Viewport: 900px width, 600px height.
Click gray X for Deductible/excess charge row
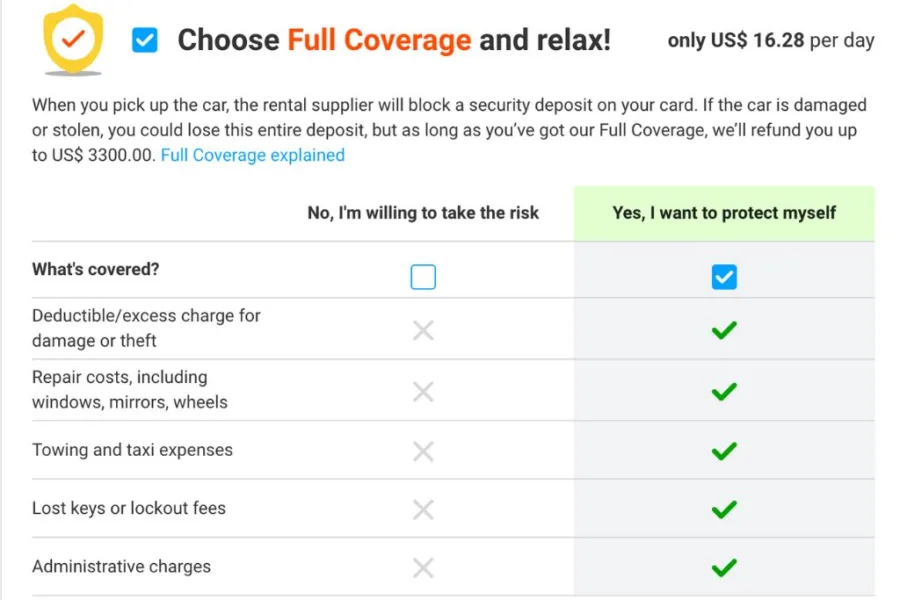423,330
